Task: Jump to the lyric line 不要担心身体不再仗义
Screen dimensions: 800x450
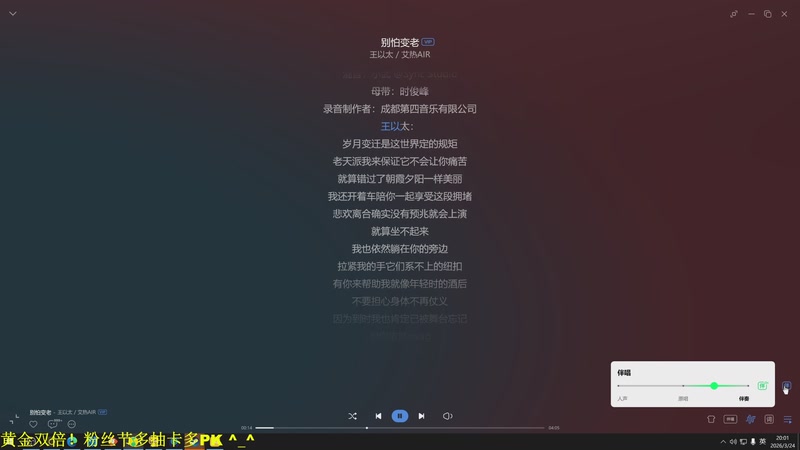Action: pyautogui.click(x=399, y=301)
